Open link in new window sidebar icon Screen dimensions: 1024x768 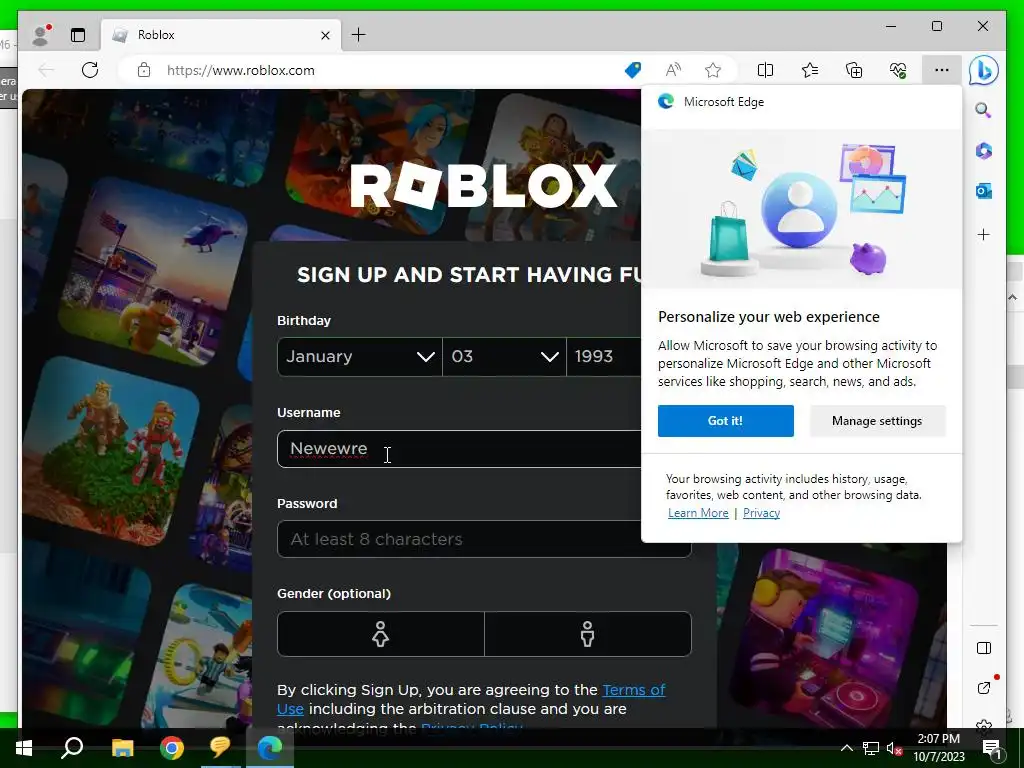click(x=984, y=688)
